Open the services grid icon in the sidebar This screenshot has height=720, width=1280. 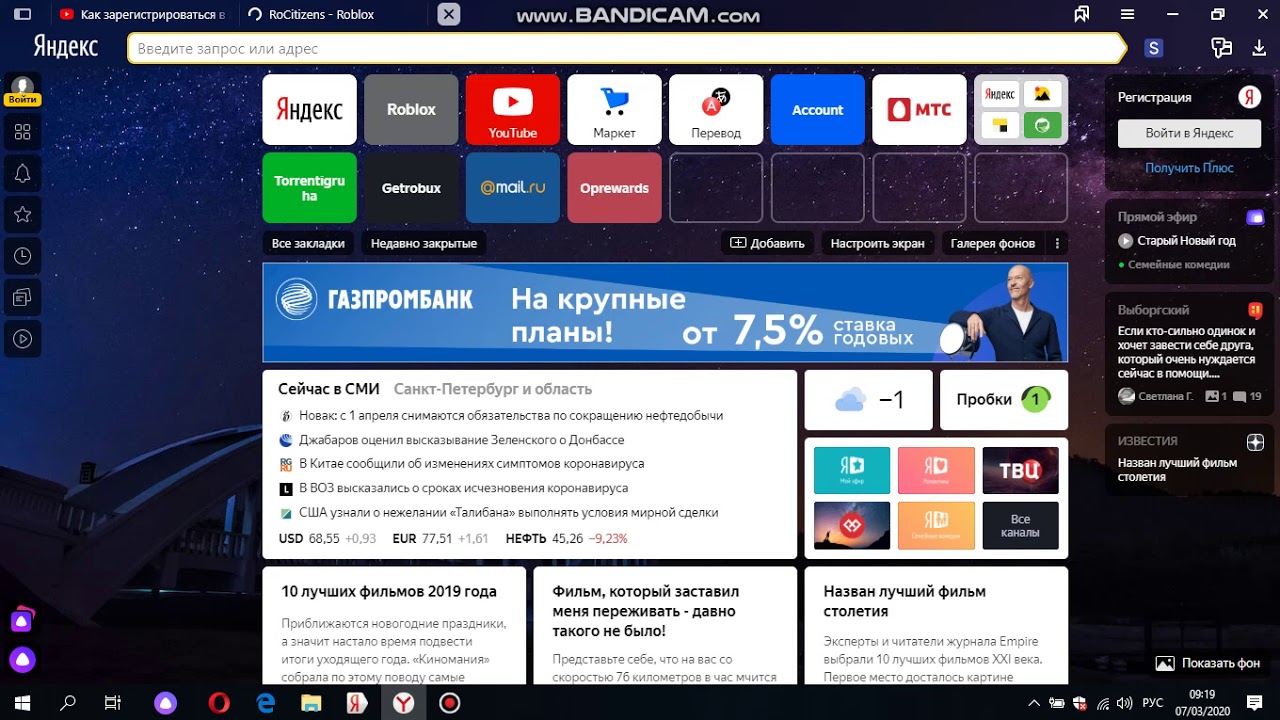22,132
